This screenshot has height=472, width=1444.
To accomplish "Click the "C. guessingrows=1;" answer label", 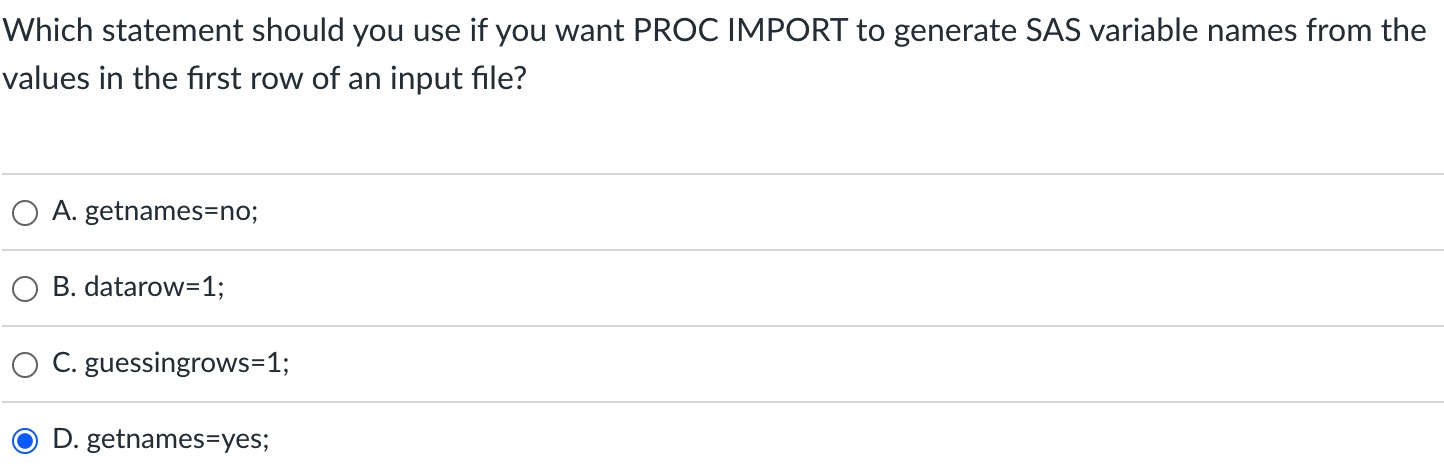I will click(x=171, y=364).
